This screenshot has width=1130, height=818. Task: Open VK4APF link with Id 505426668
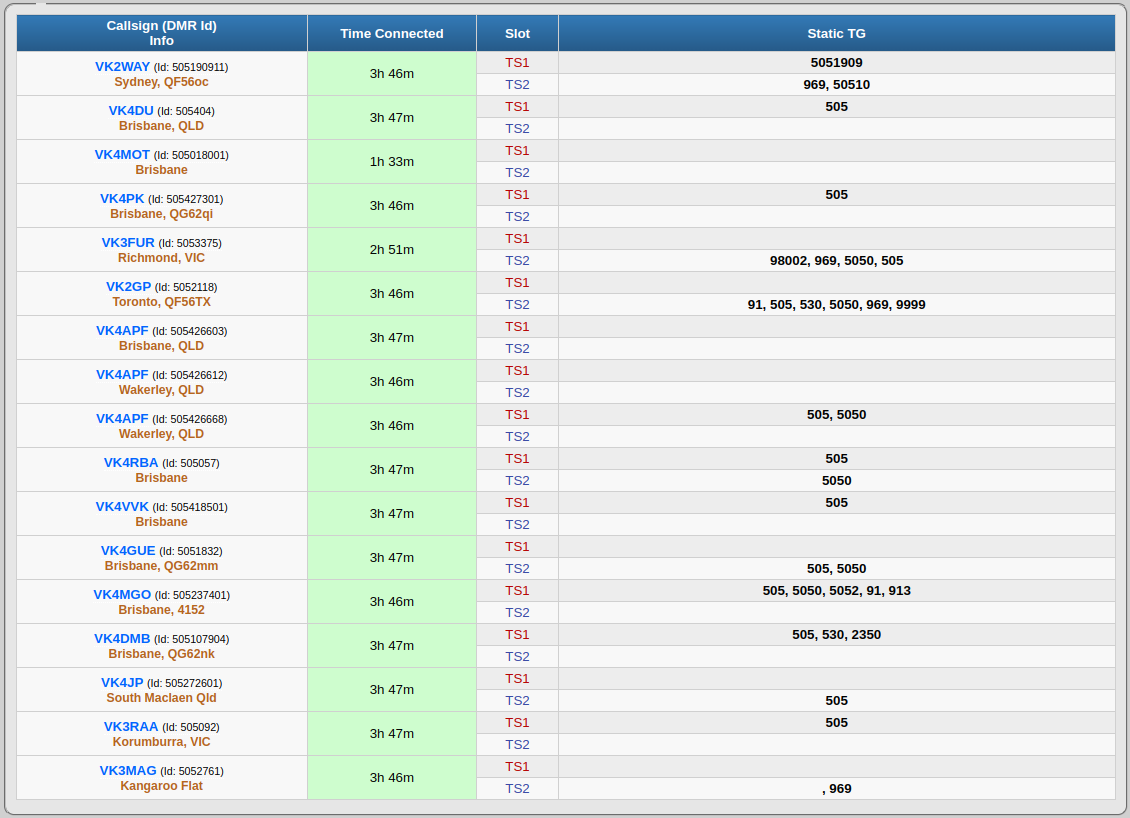pyautogui.click(x=122, y=419)
